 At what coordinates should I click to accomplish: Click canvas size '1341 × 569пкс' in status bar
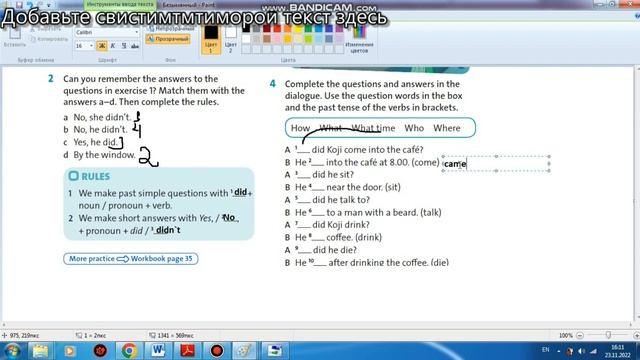point(176,336)
